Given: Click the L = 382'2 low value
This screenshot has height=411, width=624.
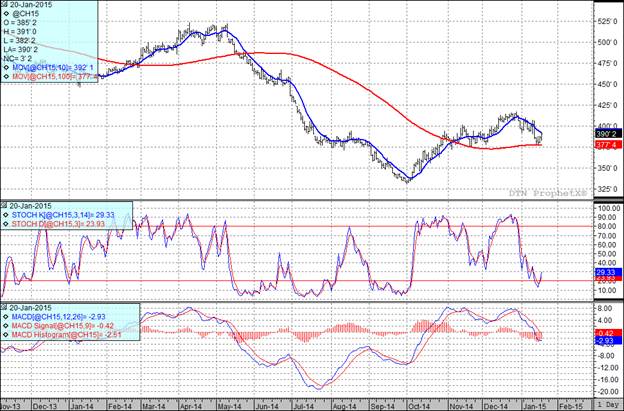Looking at the screenshot, I should point(20,40).
